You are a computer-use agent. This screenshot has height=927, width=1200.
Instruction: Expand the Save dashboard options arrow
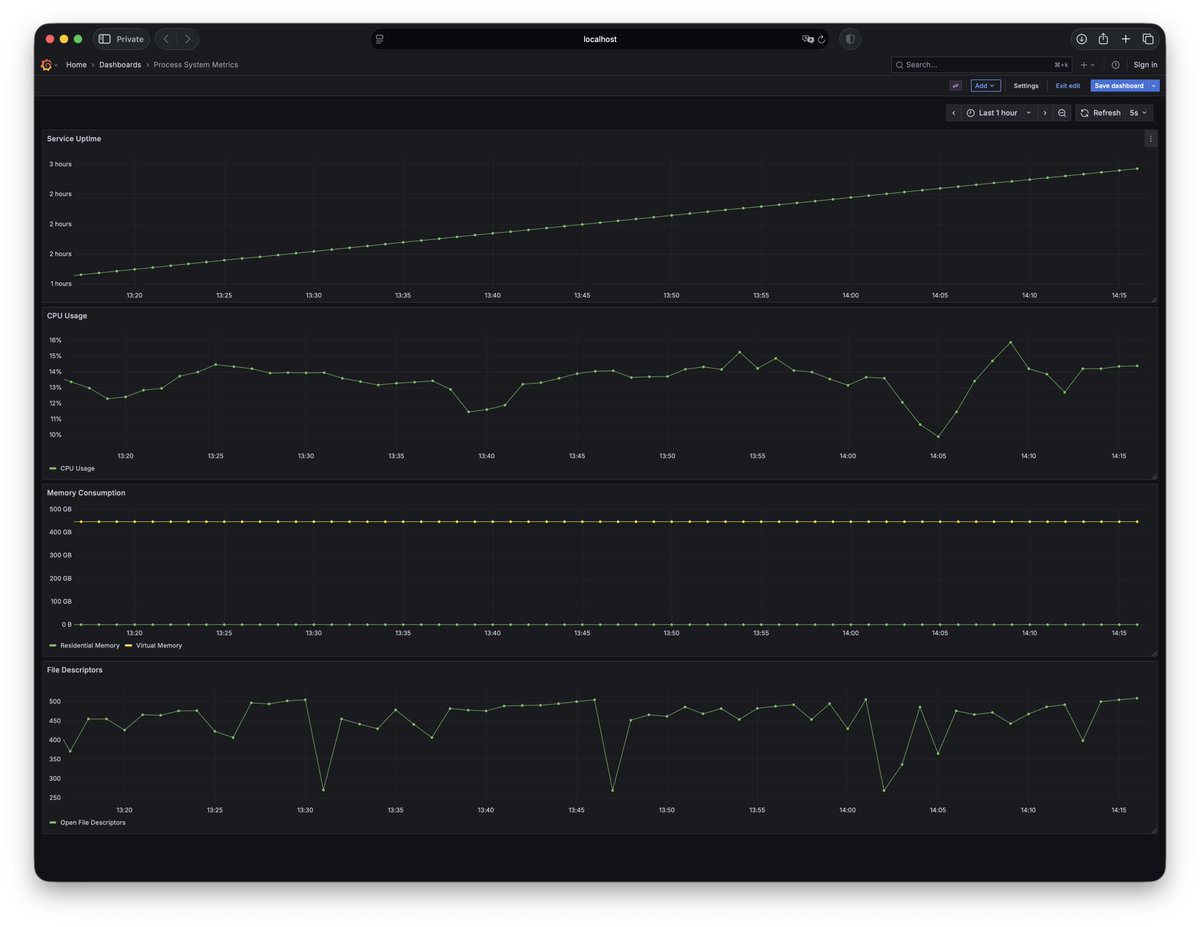pos(1154,86)
